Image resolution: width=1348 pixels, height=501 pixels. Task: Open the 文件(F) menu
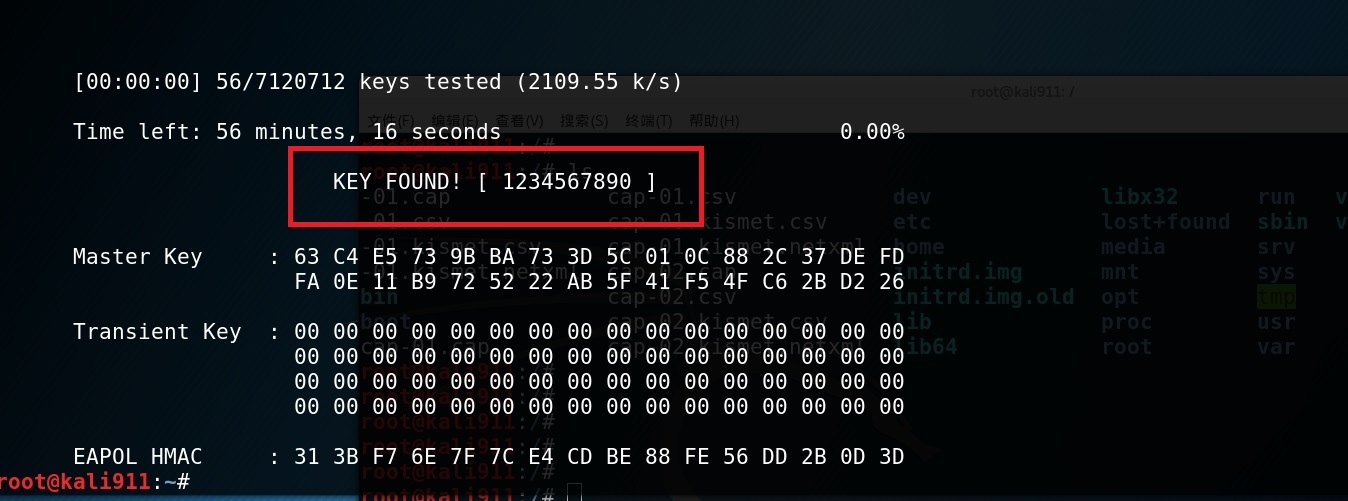[x=391, y=120]
